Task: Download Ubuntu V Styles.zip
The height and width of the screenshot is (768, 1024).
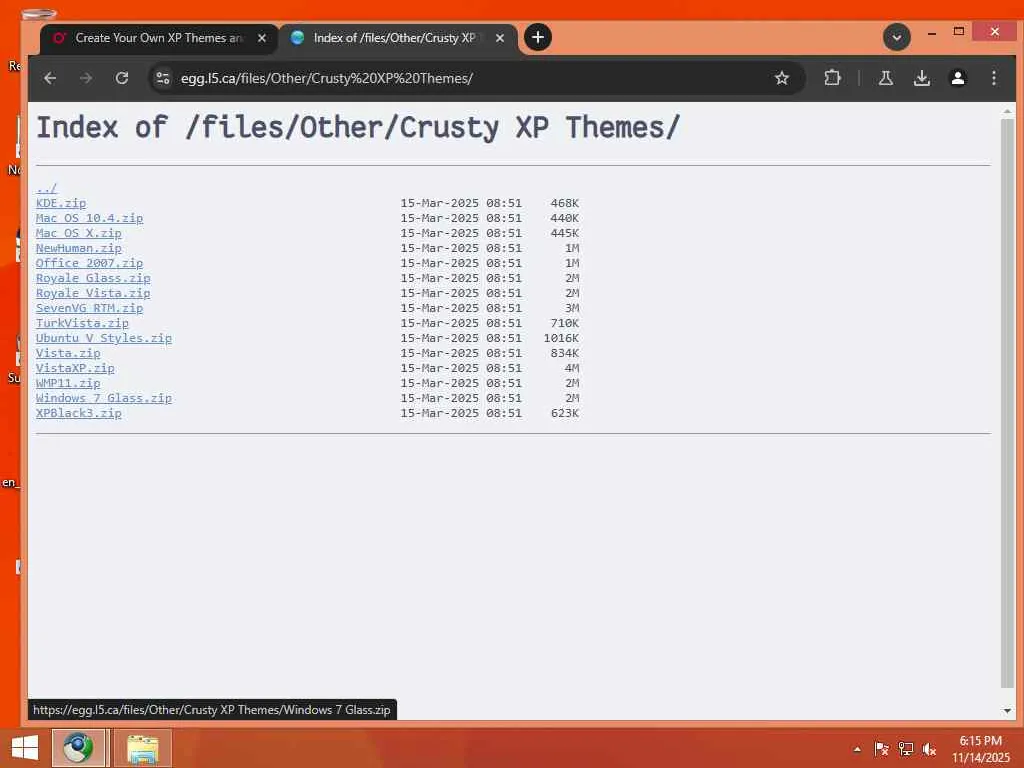Action: click(x=104, y=338)
